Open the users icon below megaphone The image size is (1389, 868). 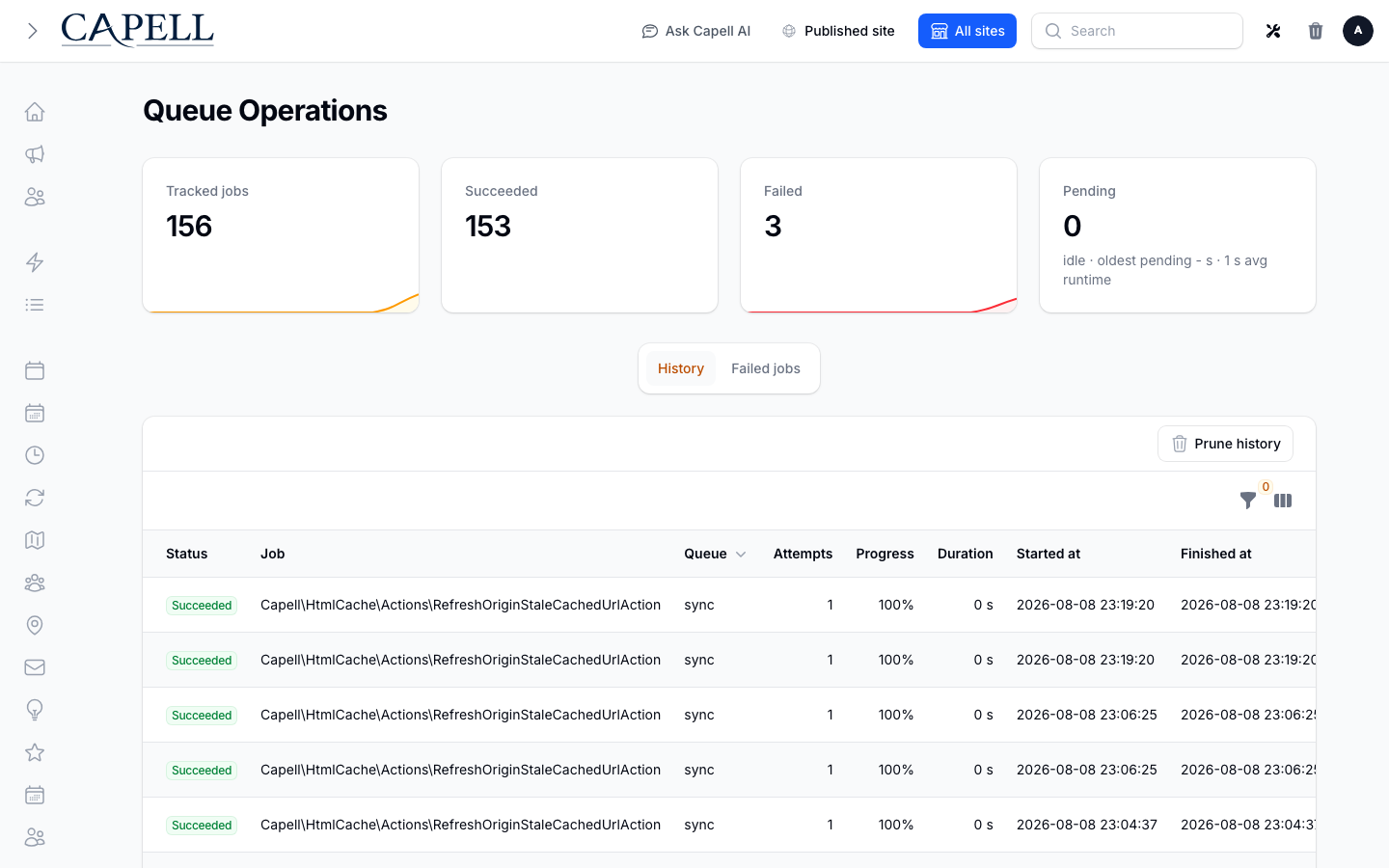35,197
